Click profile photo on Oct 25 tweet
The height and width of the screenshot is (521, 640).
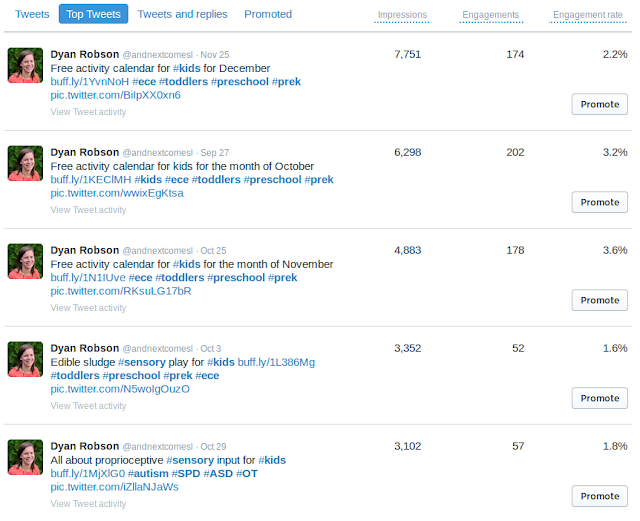25,261
